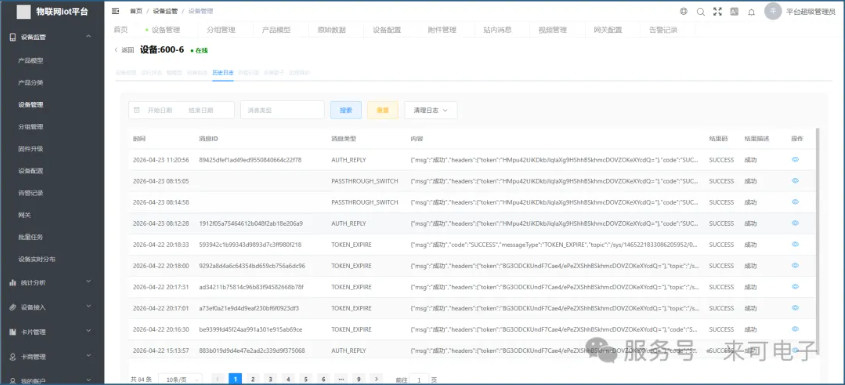Image resolution: width=845 pixels, height=385 pixels.
Task: Click the blue 搜索 search button
Action: point(346,110)
